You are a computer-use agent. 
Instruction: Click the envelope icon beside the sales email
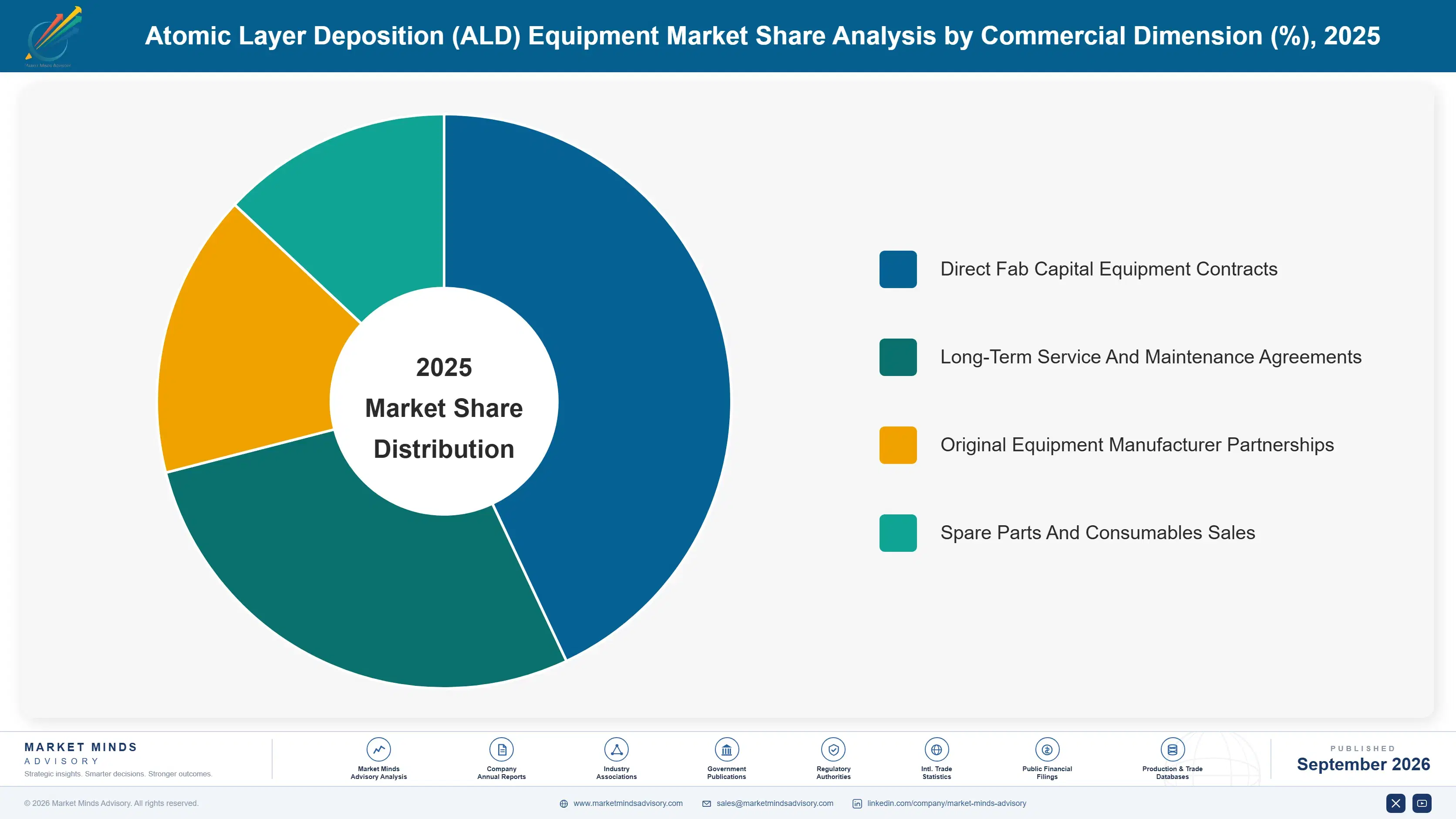pos(707,804)
